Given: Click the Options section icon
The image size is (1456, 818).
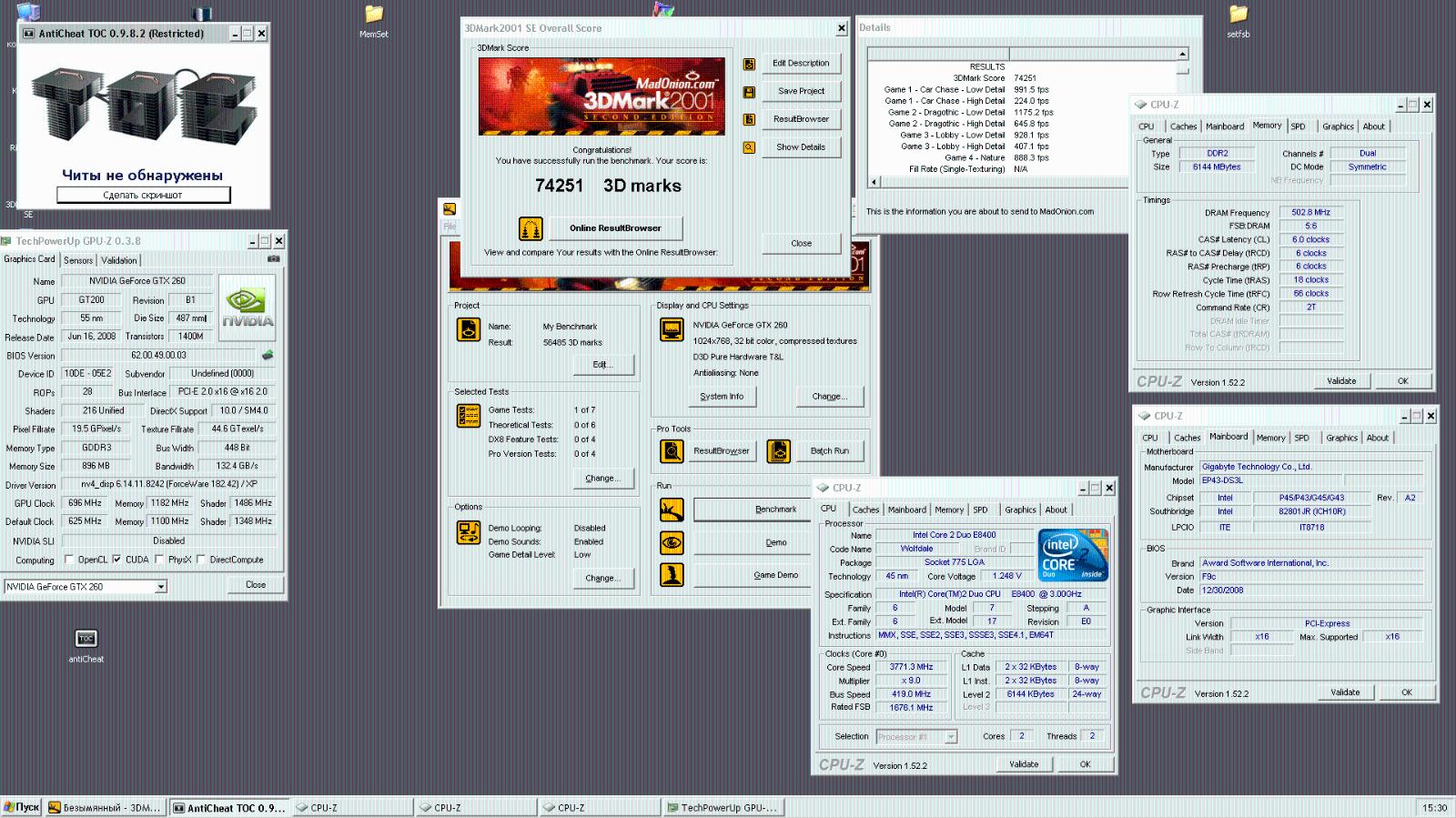Looking at the screenshot, I should [468, 532].
